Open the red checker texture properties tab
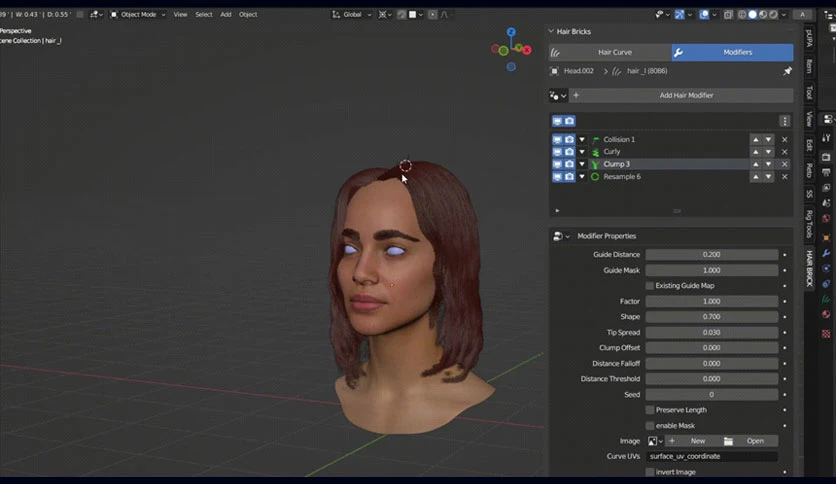The width and height of the screenshot is (836, 484). point(826,334)
